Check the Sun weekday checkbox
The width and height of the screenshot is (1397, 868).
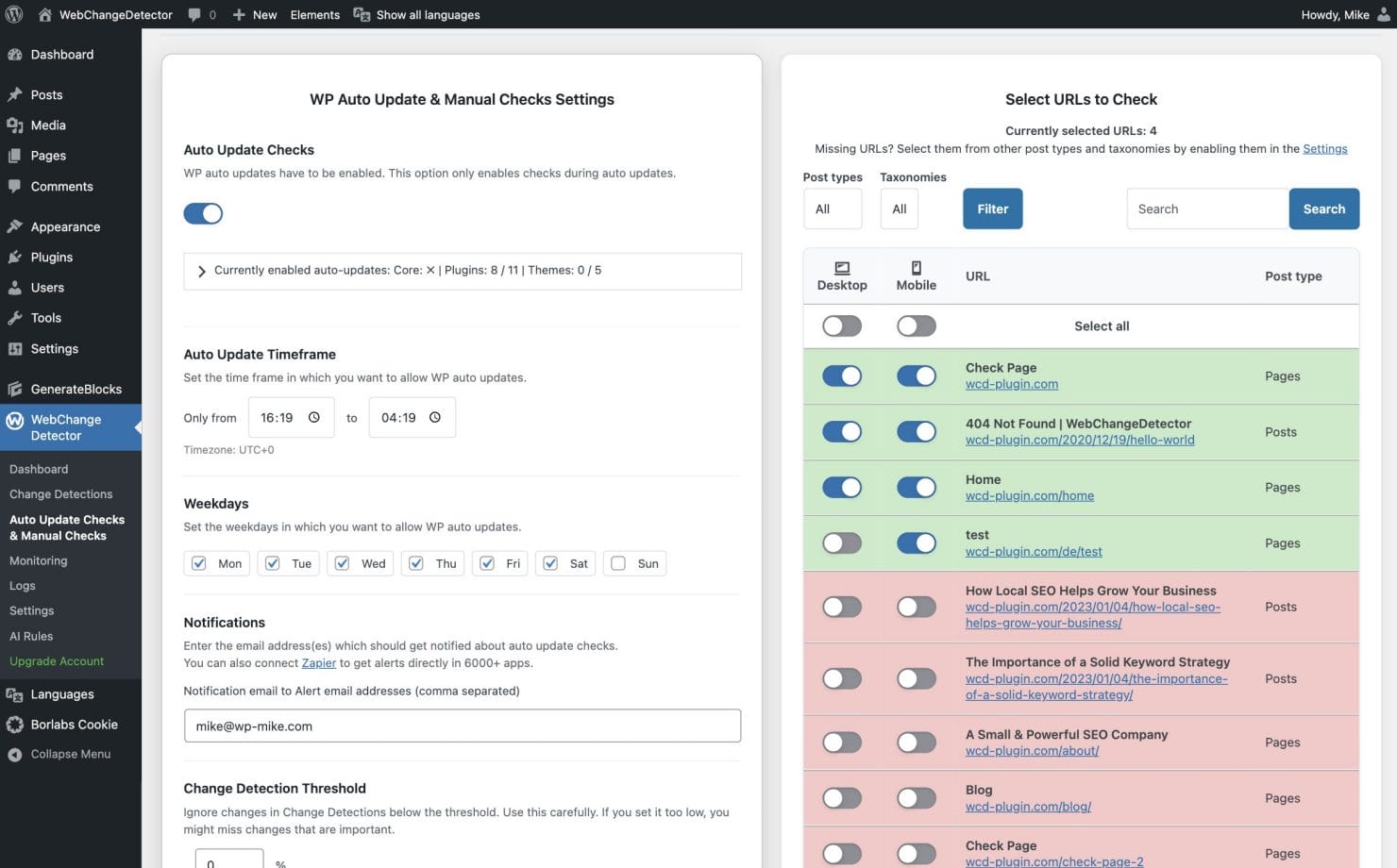tap(618, 562)
